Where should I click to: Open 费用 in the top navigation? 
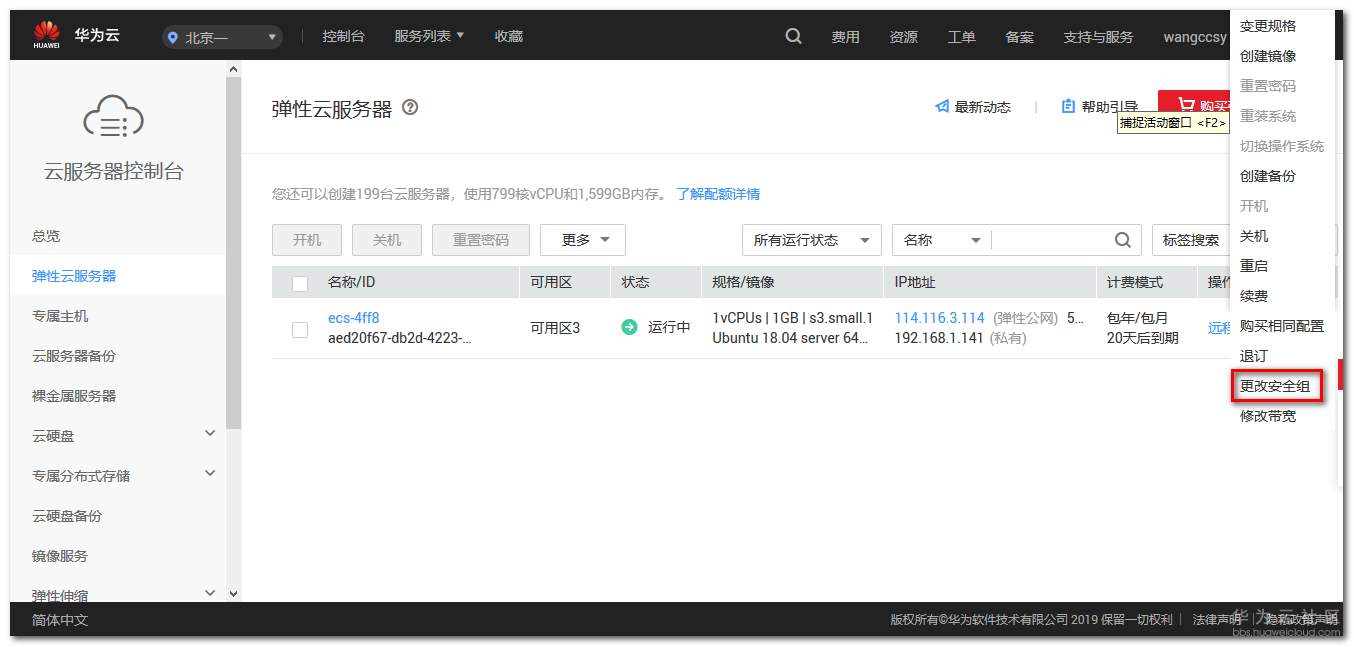[x=846, y=37]
